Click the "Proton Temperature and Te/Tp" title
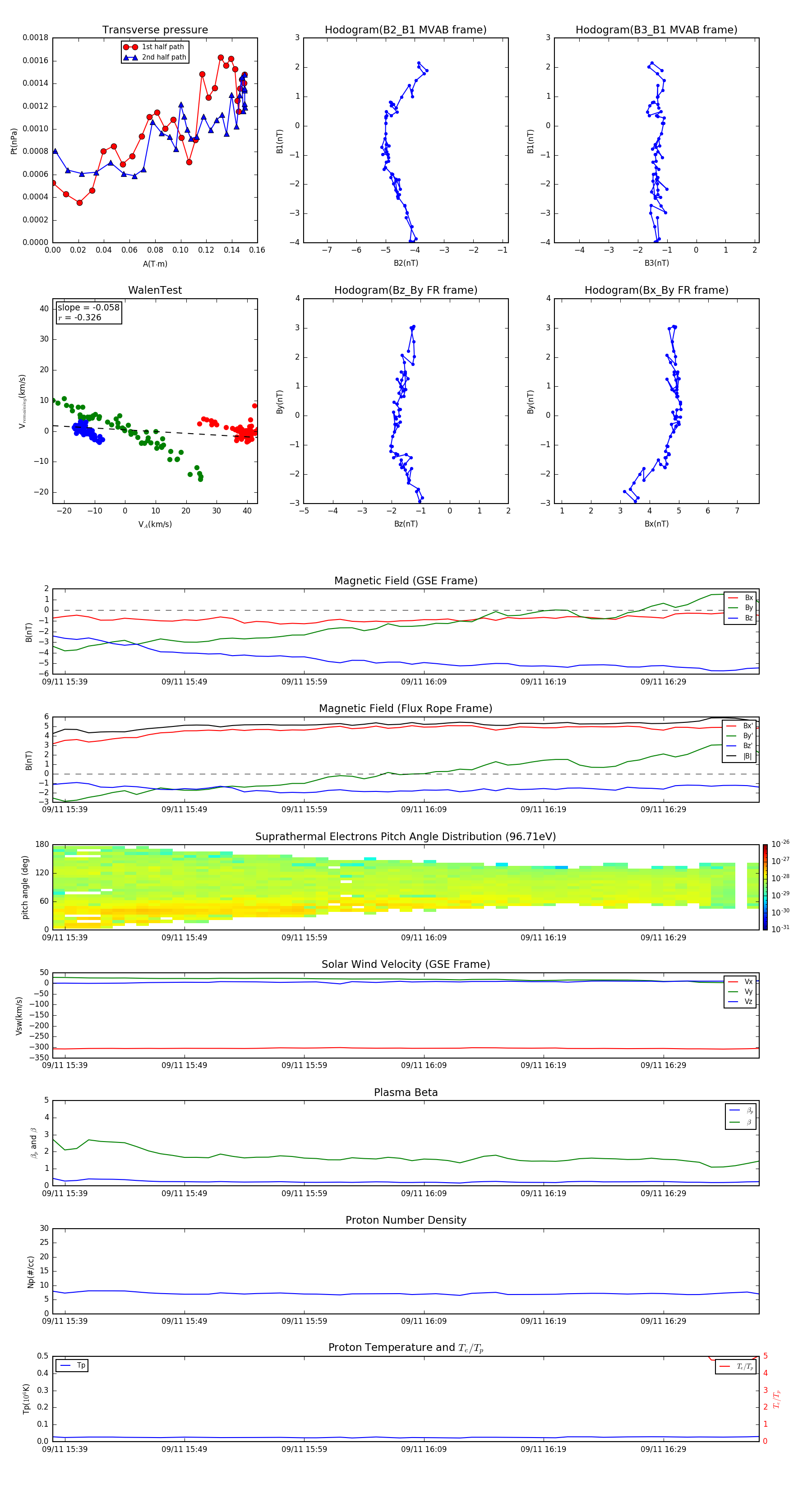This screenshot has height=1489, width=812. point(406,1348)
